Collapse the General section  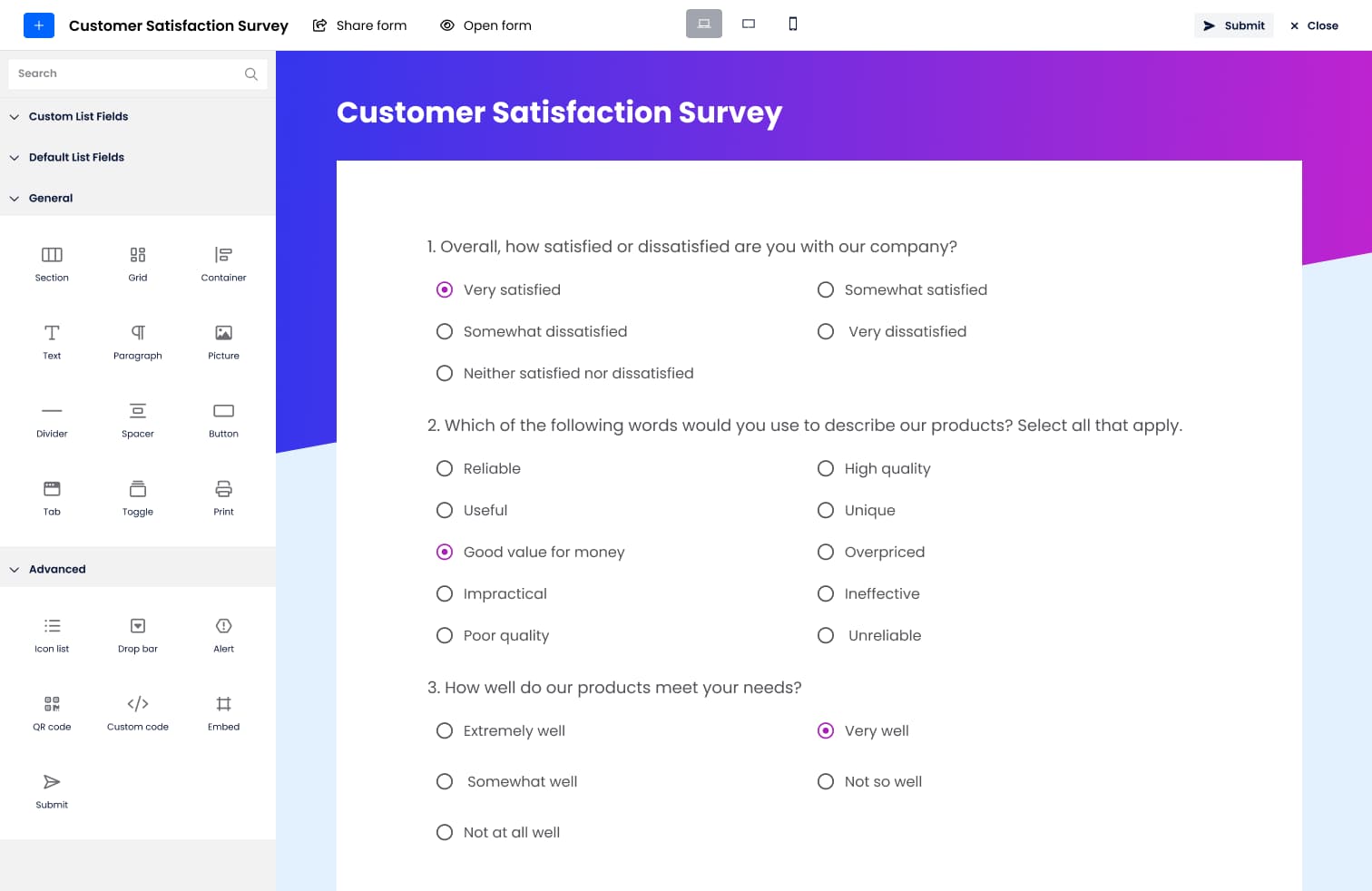[x=15, y=199]
